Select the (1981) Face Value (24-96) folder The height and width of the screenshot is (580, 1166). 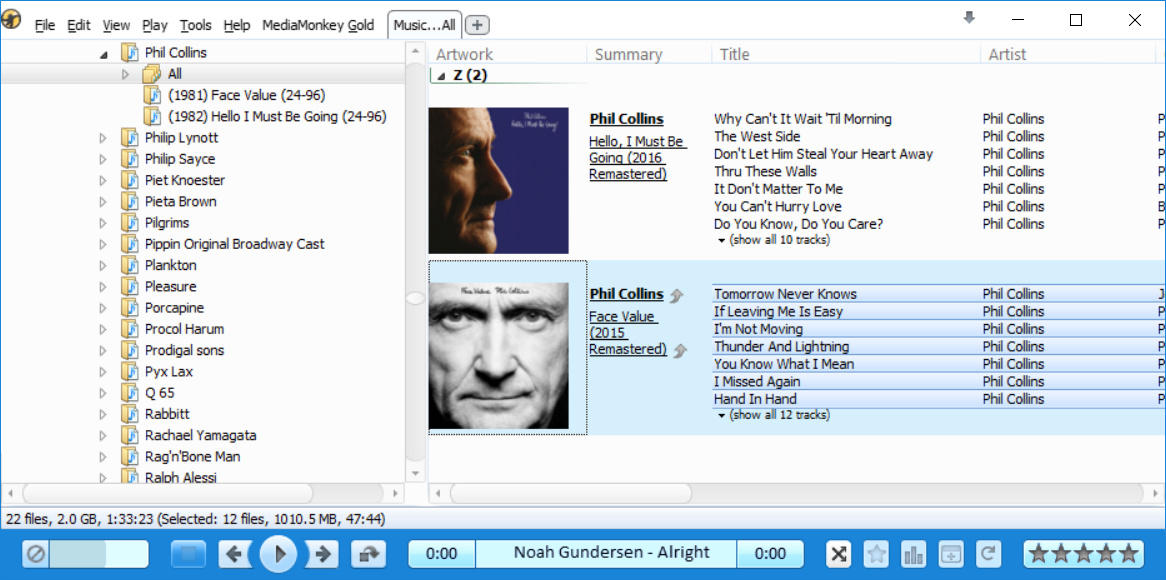[246, 95]
